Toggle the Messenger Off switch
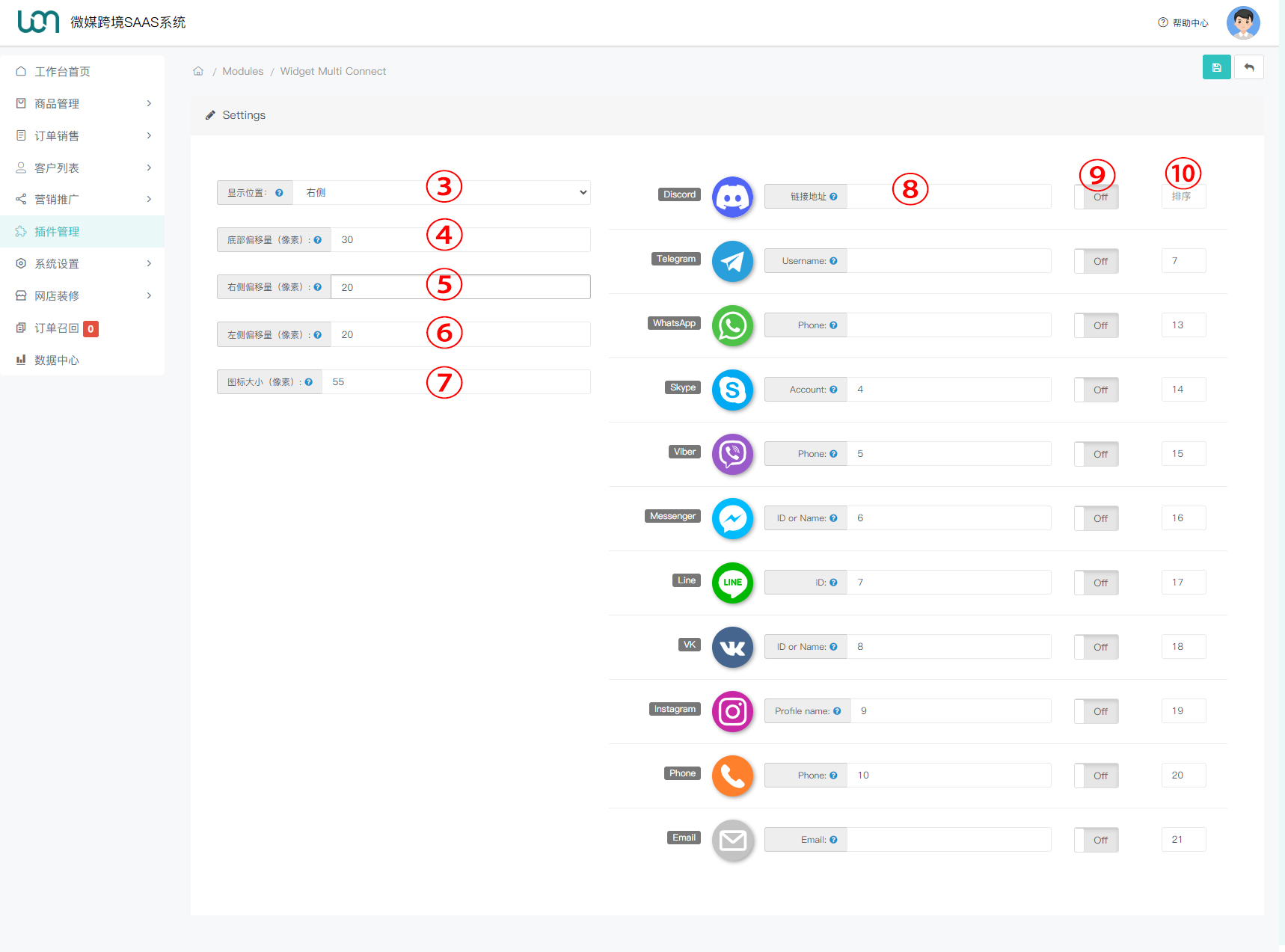Viewport: 1285px width, 952px height. pyautogui.click(x=1097, y=518)
